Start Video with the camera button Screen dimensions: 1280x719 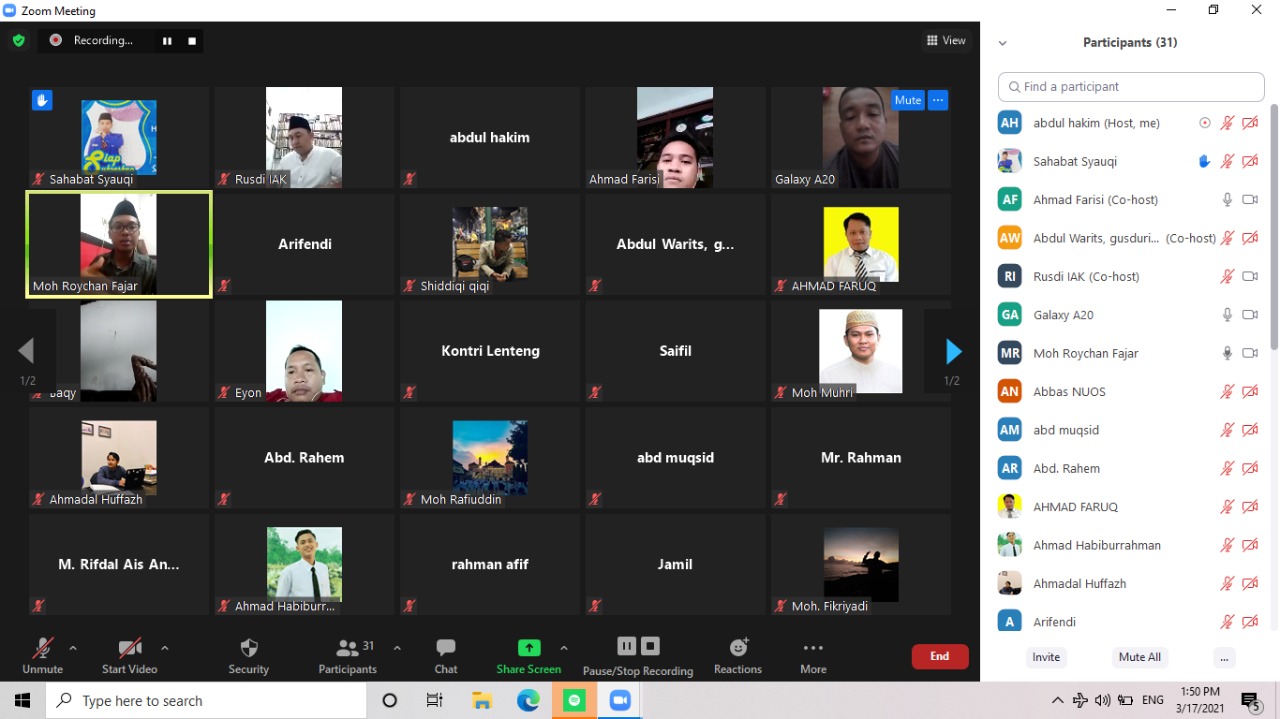[x=130, y=655]
